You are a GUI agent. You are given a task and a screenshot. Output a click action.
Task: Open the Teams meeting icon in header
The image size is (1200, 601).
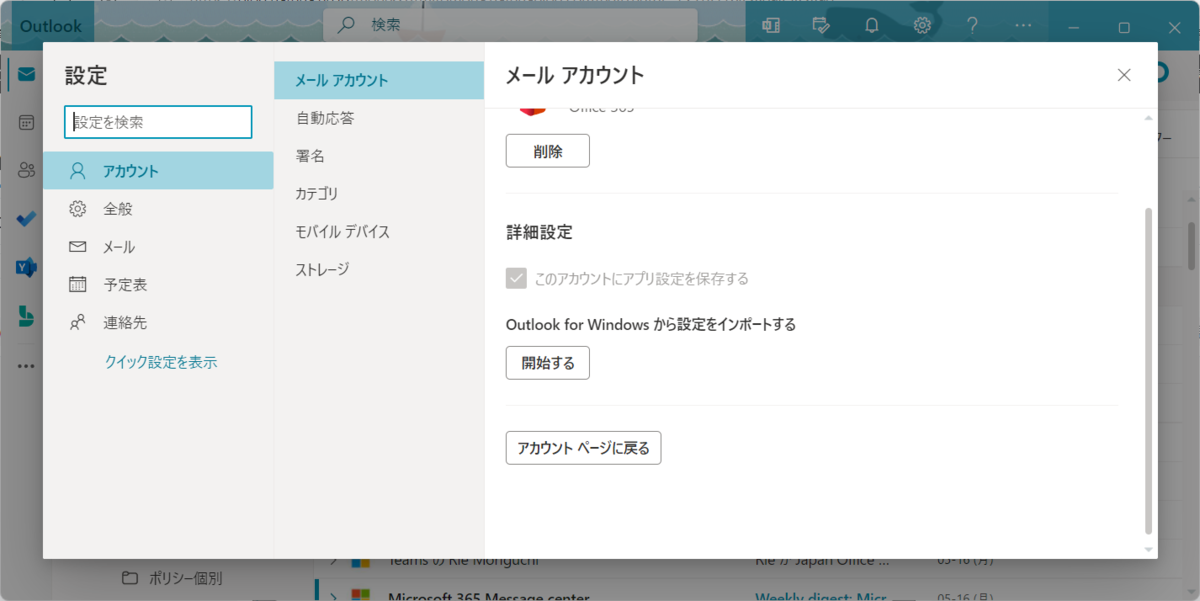(x=770, y=25)
